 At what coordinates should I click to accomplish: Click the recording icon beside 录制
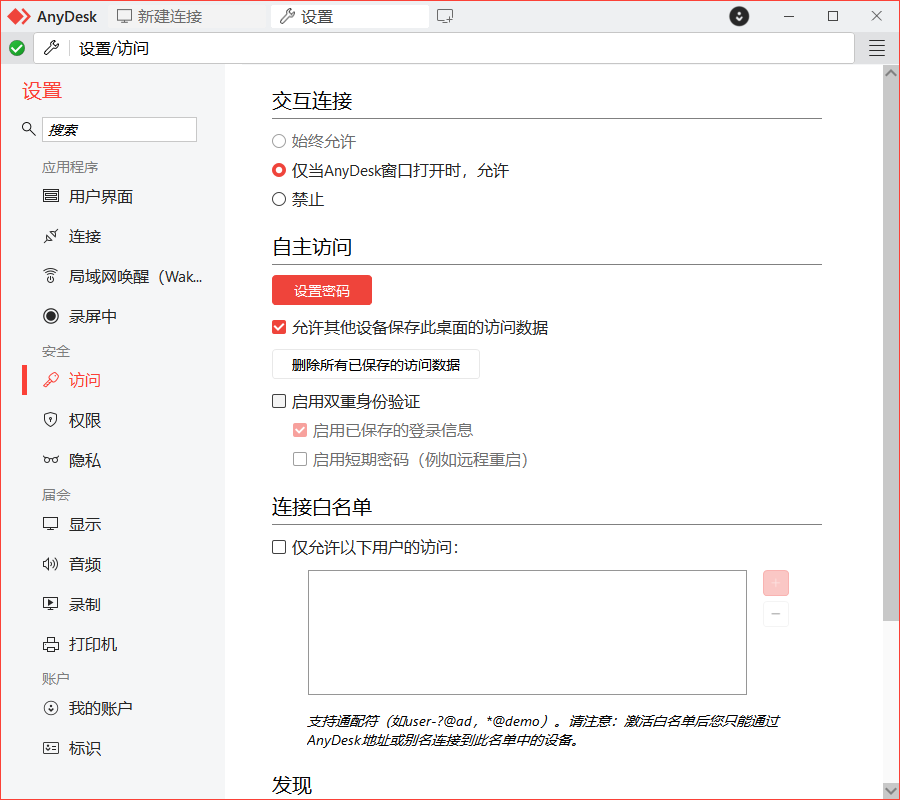(x=51, y=604)
